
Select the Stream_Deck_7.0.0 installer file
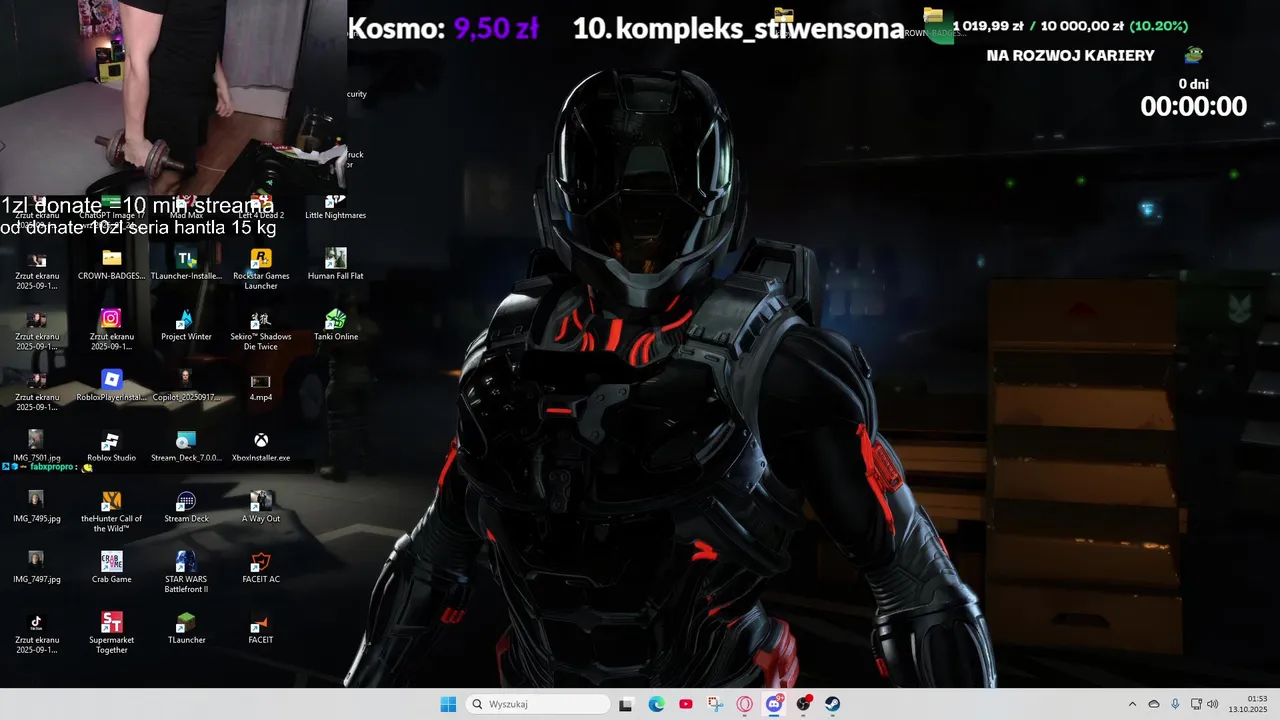(186, 447)
